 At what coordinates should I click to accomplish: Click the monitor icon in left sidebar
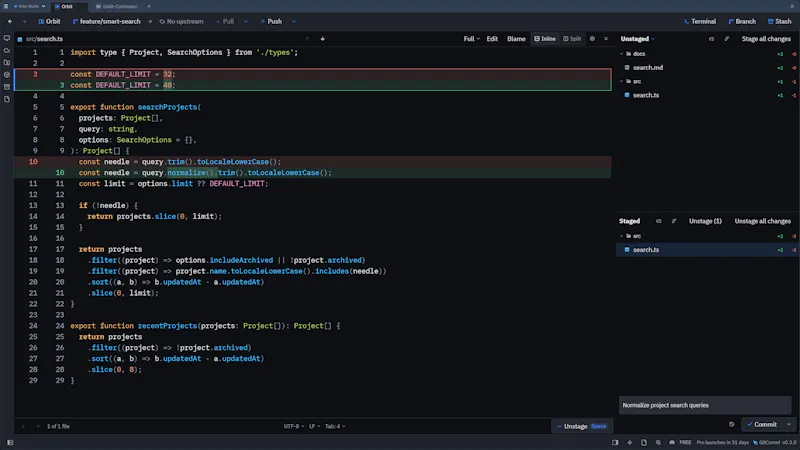[7, 38]
